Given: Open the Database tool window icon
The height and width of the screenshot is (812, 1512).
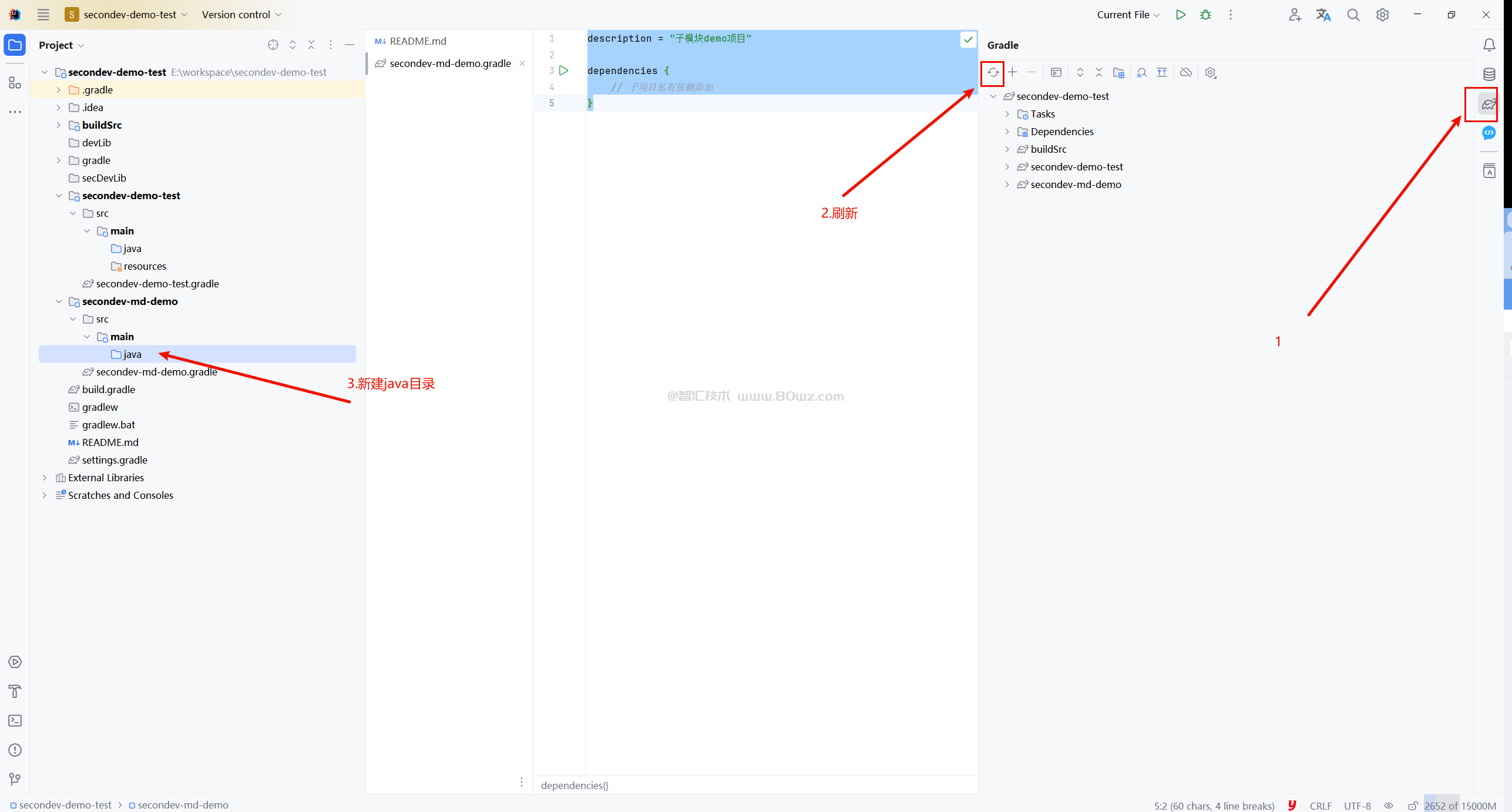Looking at the screenshot, I should 1489,75.
